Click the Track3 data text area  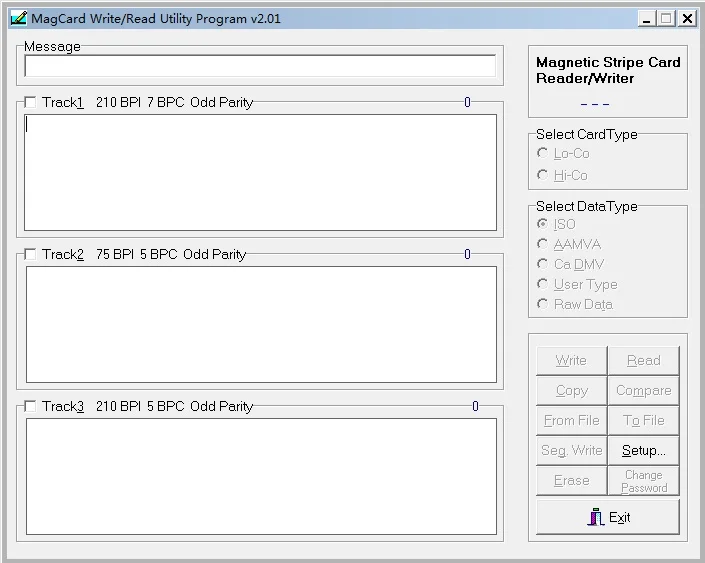click(x=260, y=476)
